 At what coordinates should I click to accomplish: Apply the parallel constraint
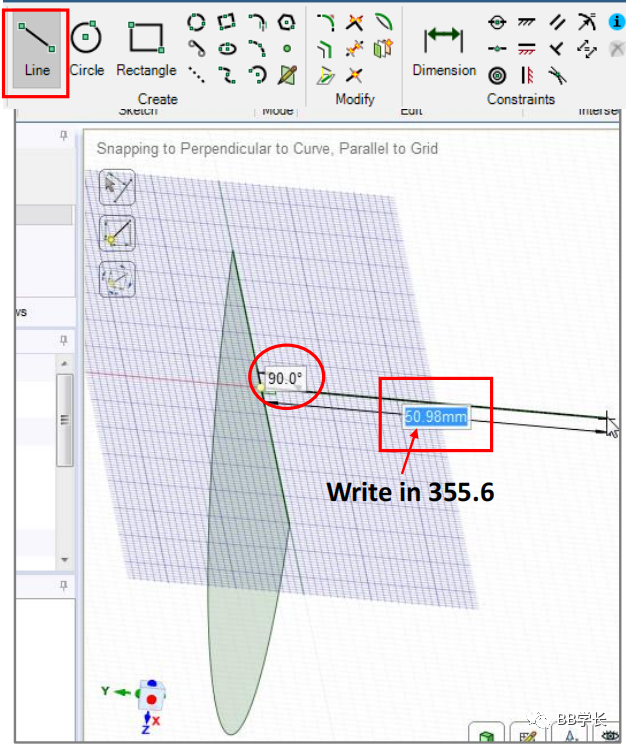coord(557,22)
